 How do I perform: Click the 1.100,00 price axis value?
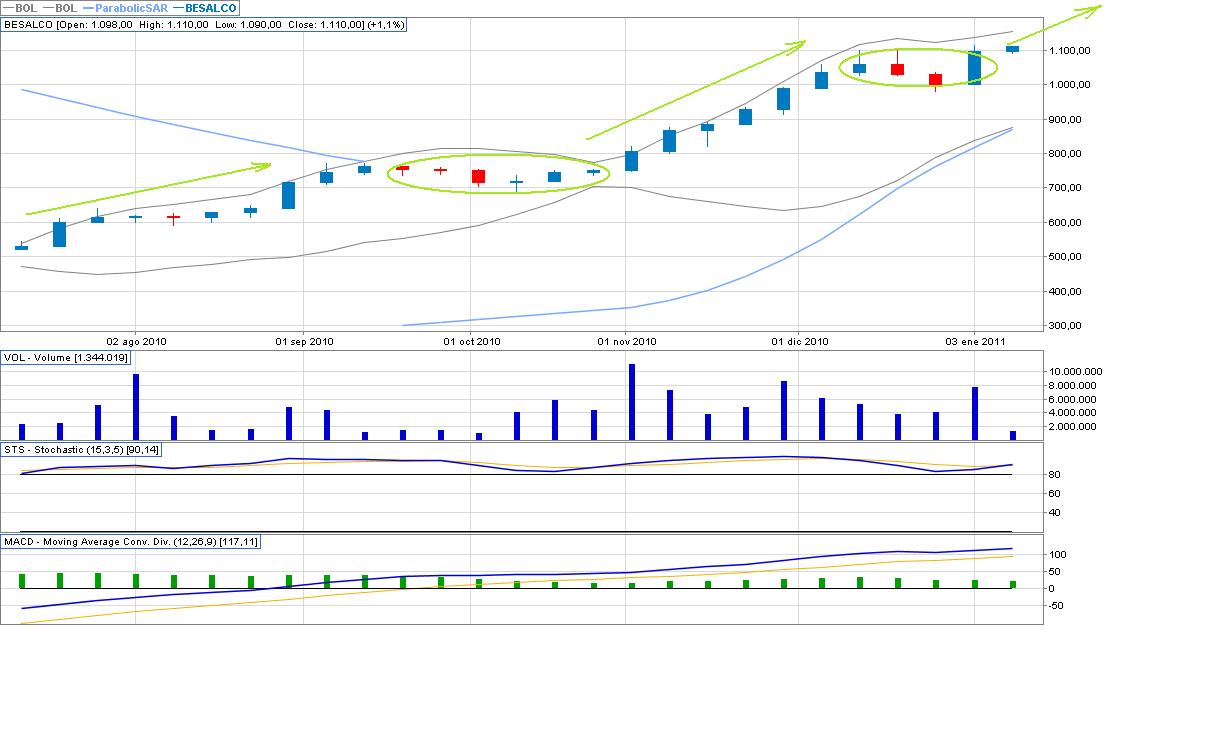click(x=1071, y=50)
